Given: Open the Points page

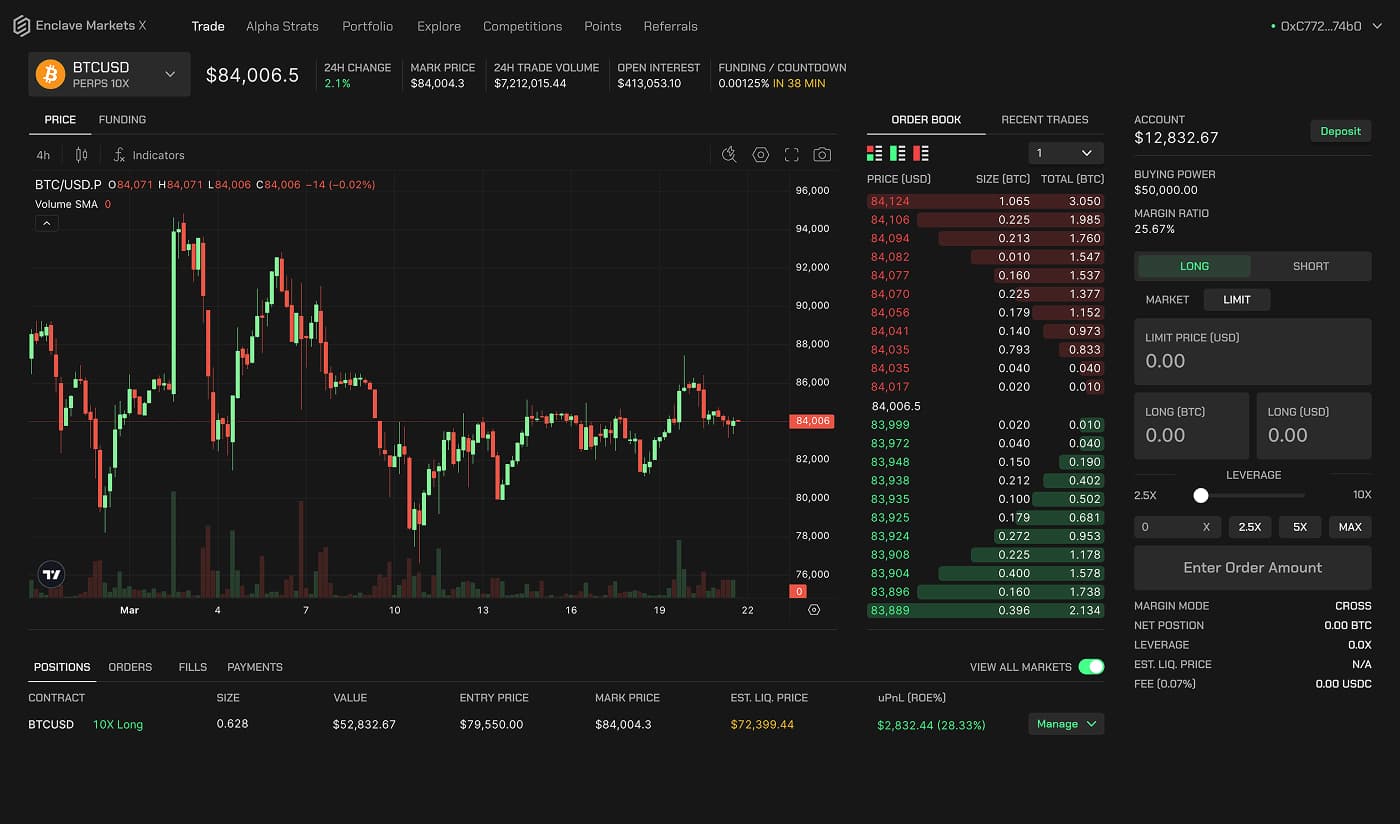Looking at the screenshot, I should (x=602, y=26).
